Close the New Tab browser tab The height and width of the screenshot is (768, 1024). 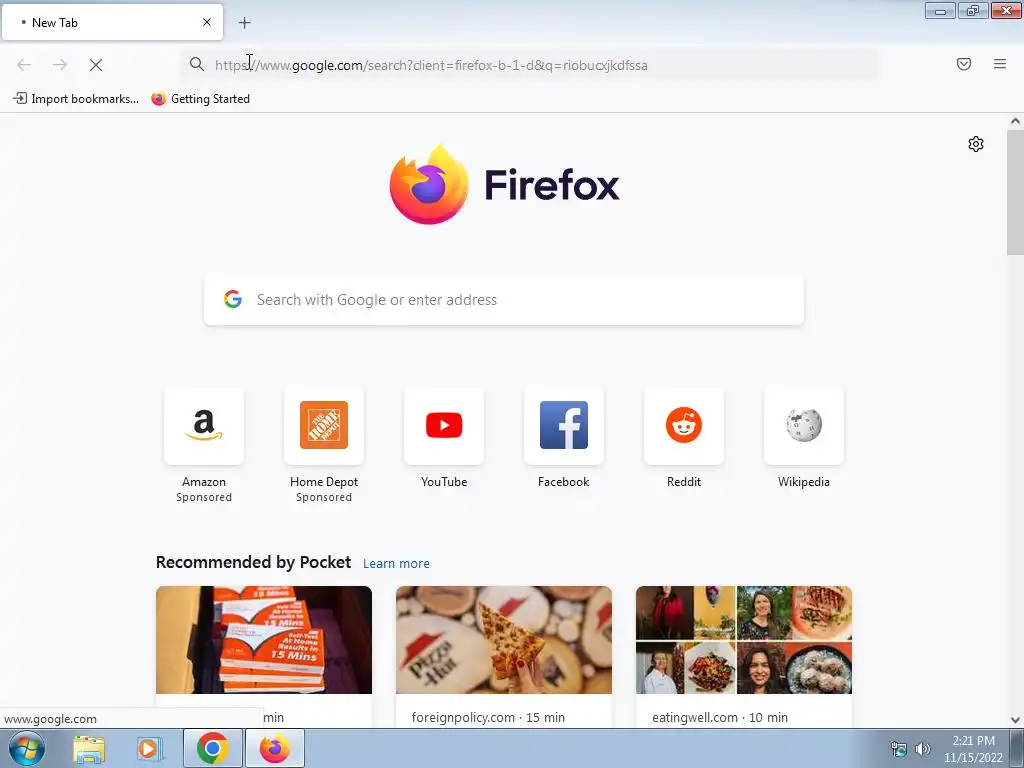206,22
